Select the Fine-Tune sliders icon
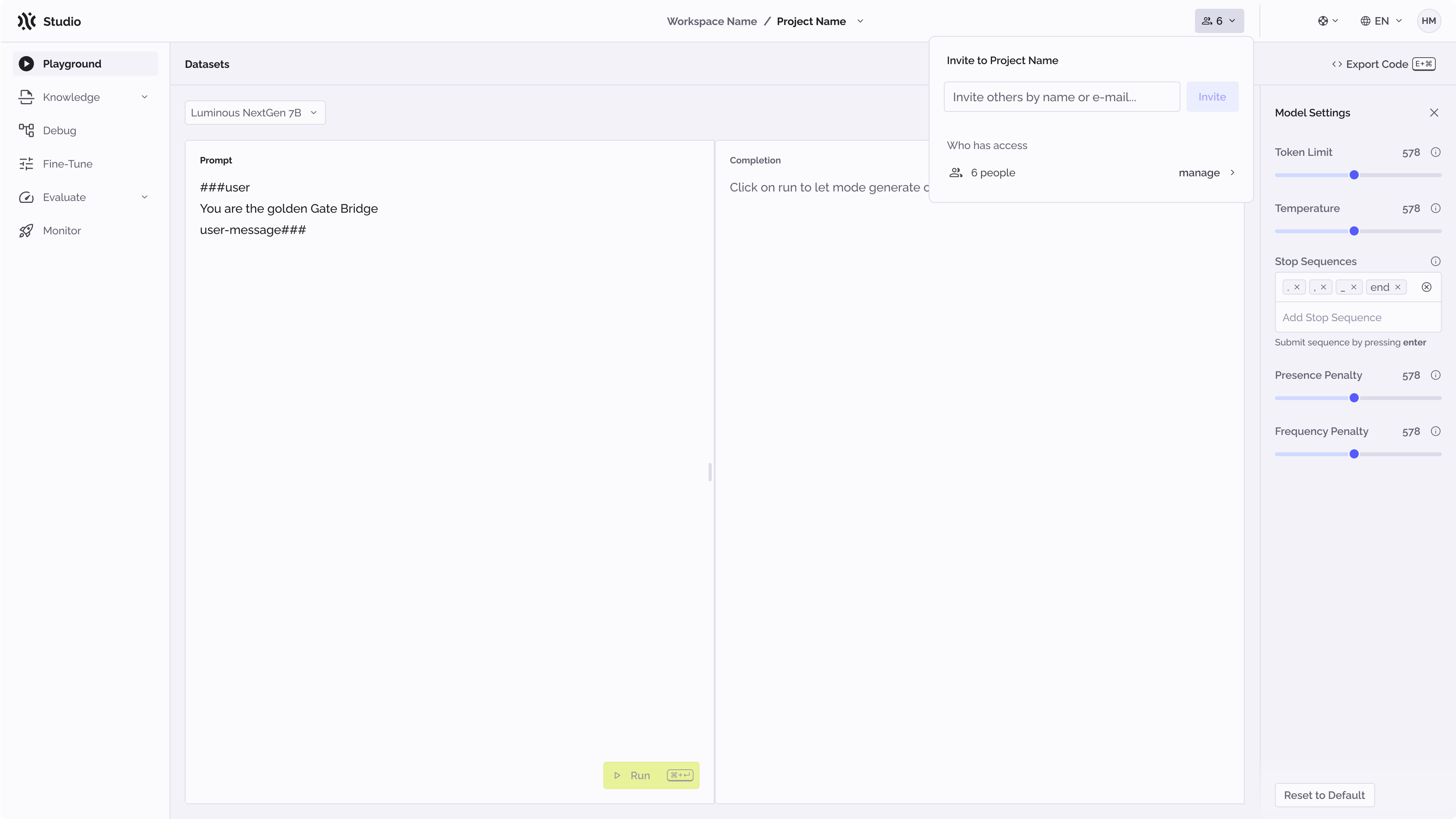The height and width of the screenshot is (819, 1456). (27, 163)
